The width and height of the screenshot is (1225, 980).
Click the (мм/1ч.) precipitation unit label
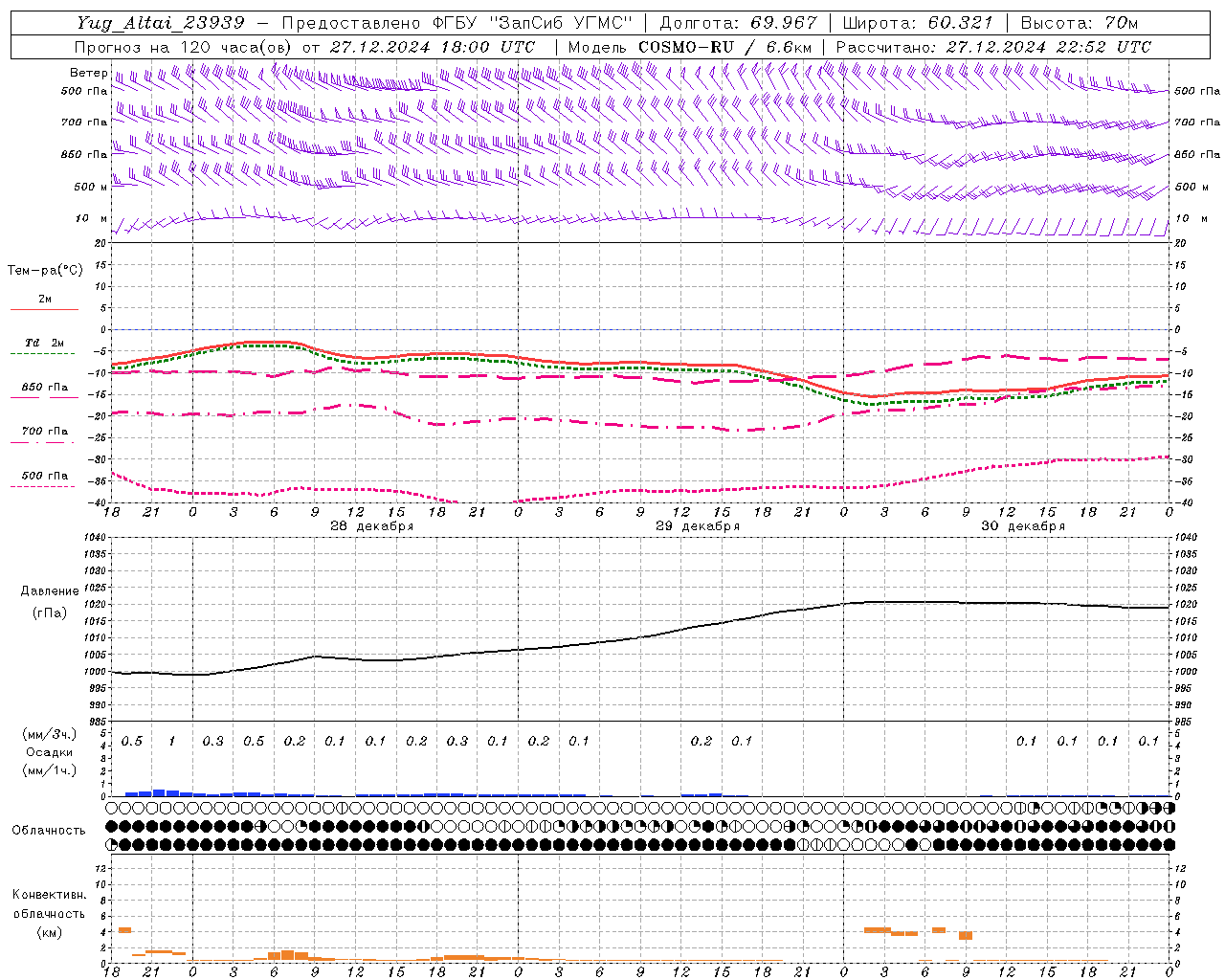click(50, 770)
